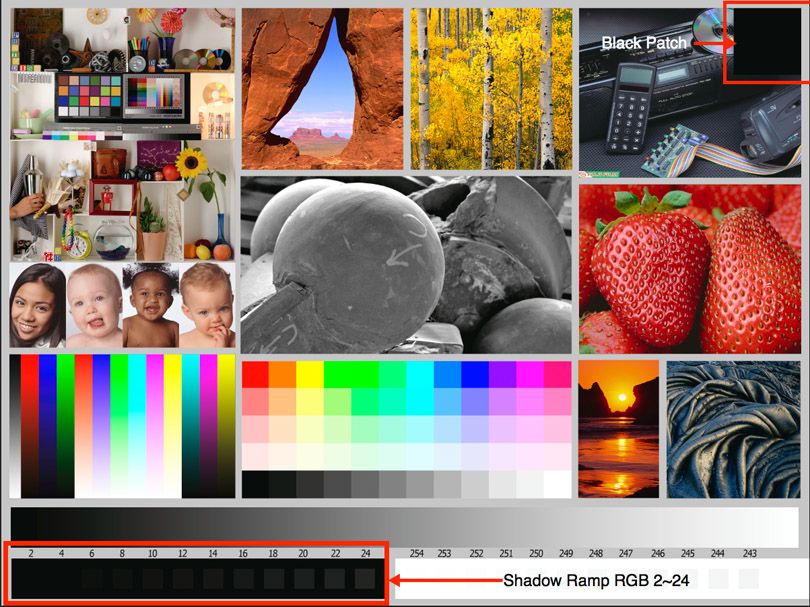Select the smiling dark-haired woman portrait
The width and height of the screenshot is (810, 607).
coord(38,305)
